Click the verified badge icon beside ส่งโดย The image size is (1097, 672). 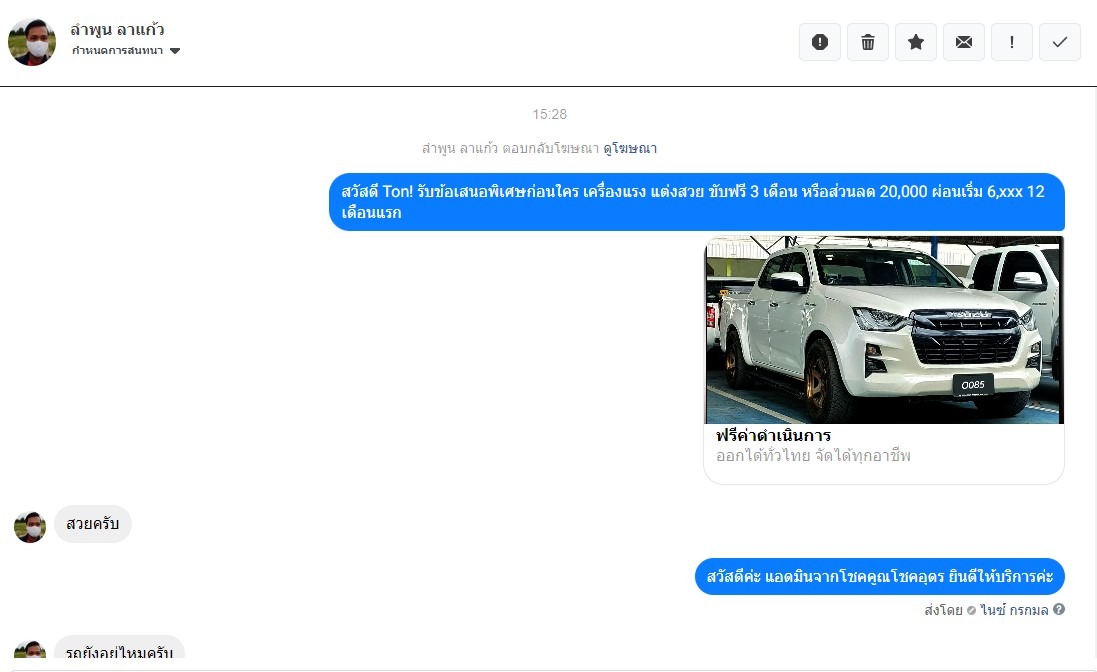tap(971, 610)
